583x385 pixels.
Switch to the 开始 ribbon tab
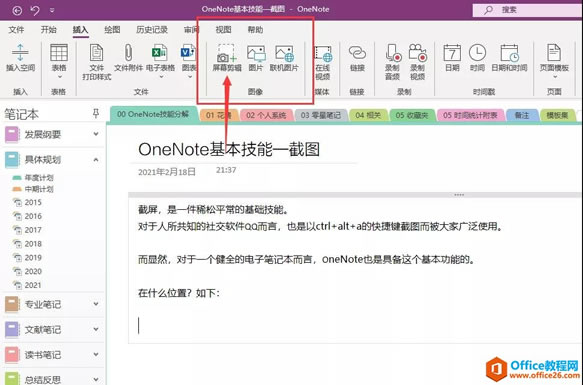coord(49,30)
